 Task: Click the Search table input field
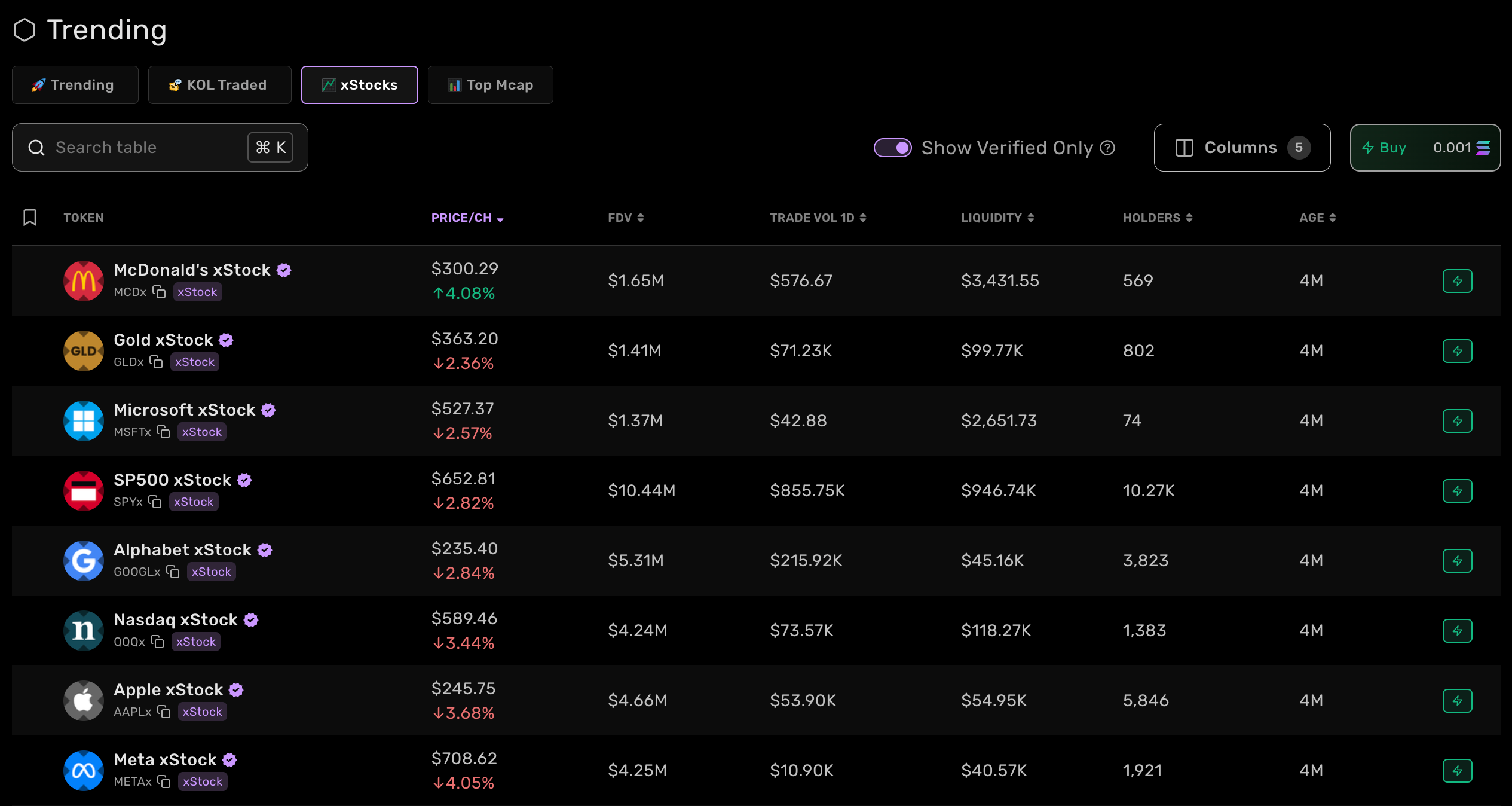click(143, 148)
